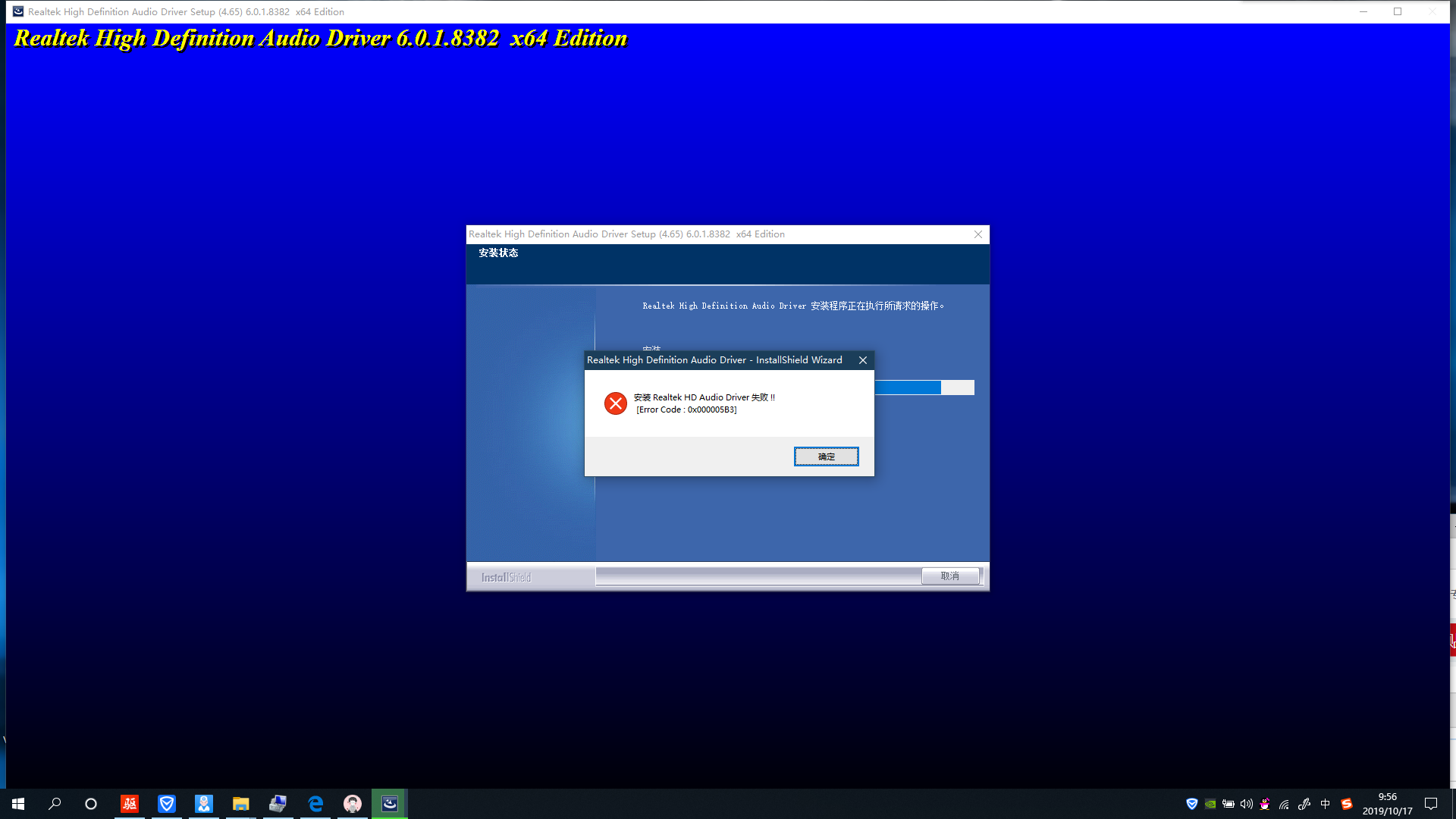Open the blue doctor-avatar app on taskbar

204,804
